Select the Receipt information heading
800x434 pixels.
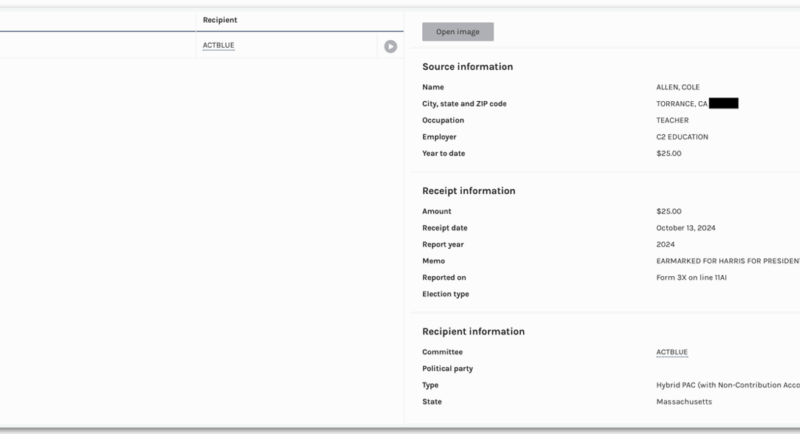click(x=468, y=191)
